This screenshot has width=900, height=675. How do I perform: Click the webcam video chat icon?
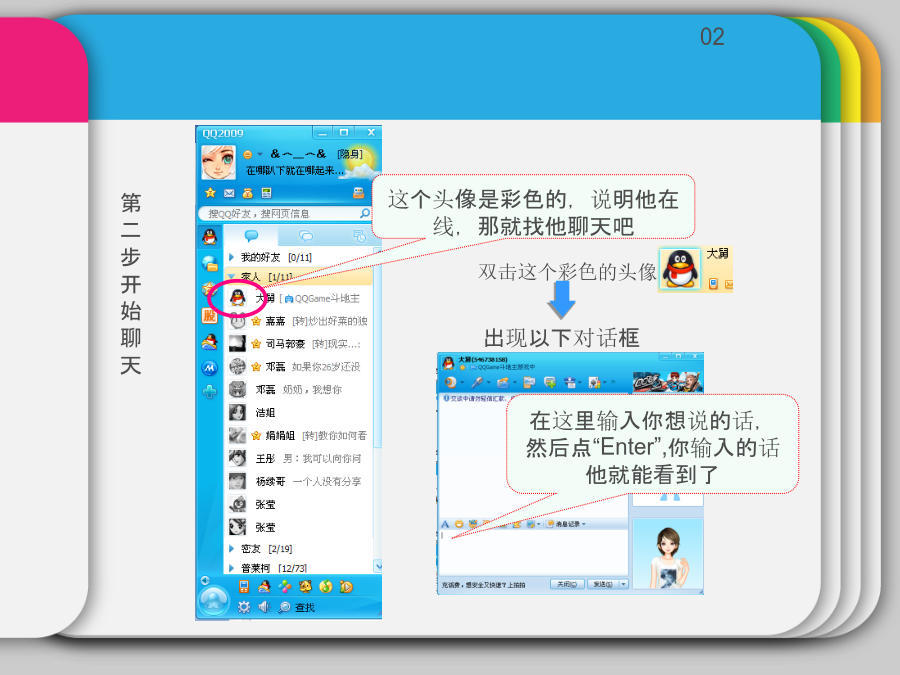(452, 382)
